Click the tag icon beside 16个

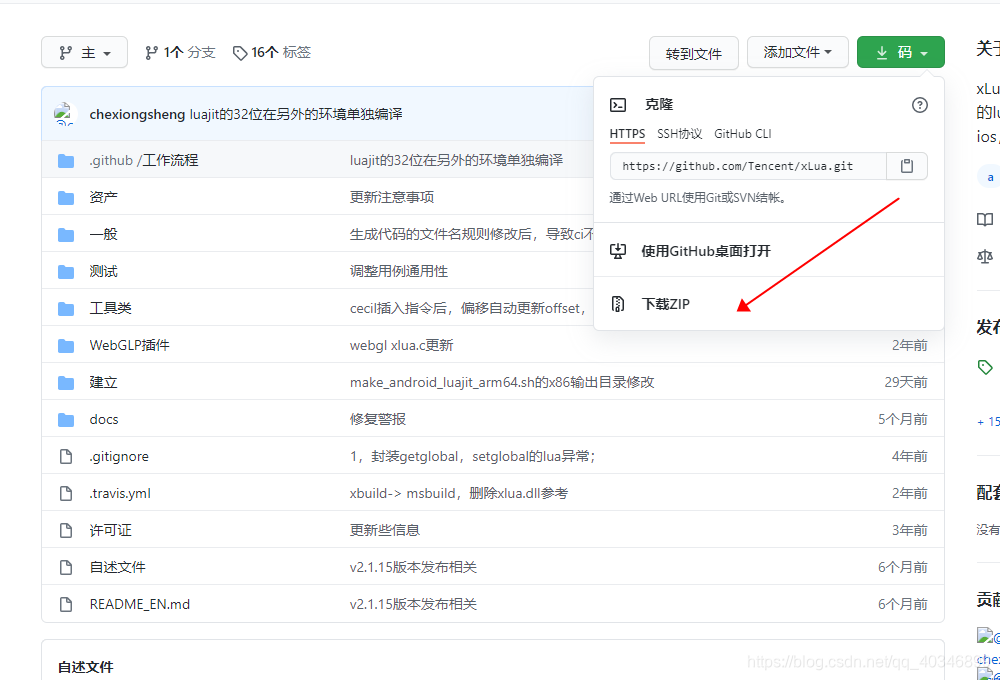click(x=240, y=53)
